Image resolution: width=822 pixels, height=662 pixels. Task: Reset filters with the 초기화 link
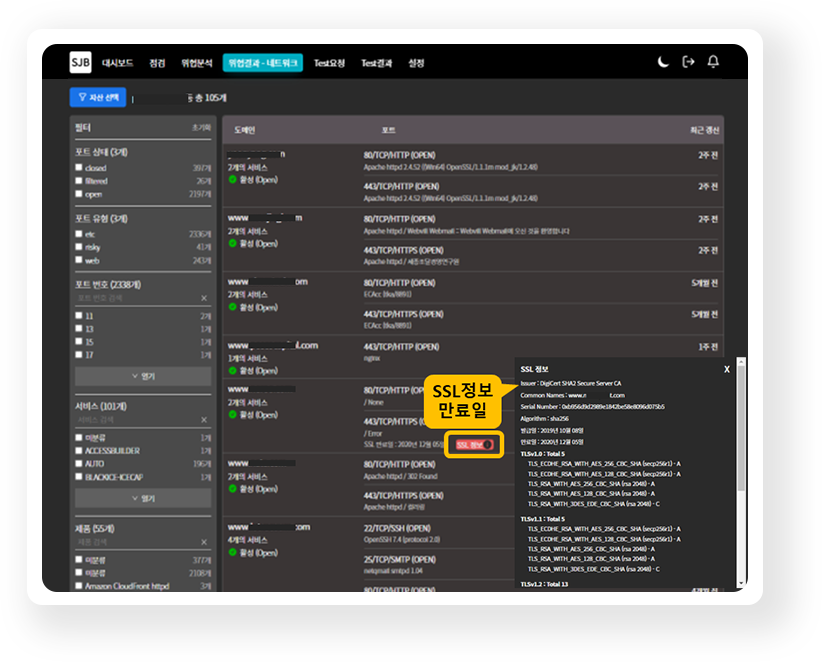click(x=201, y=129)
